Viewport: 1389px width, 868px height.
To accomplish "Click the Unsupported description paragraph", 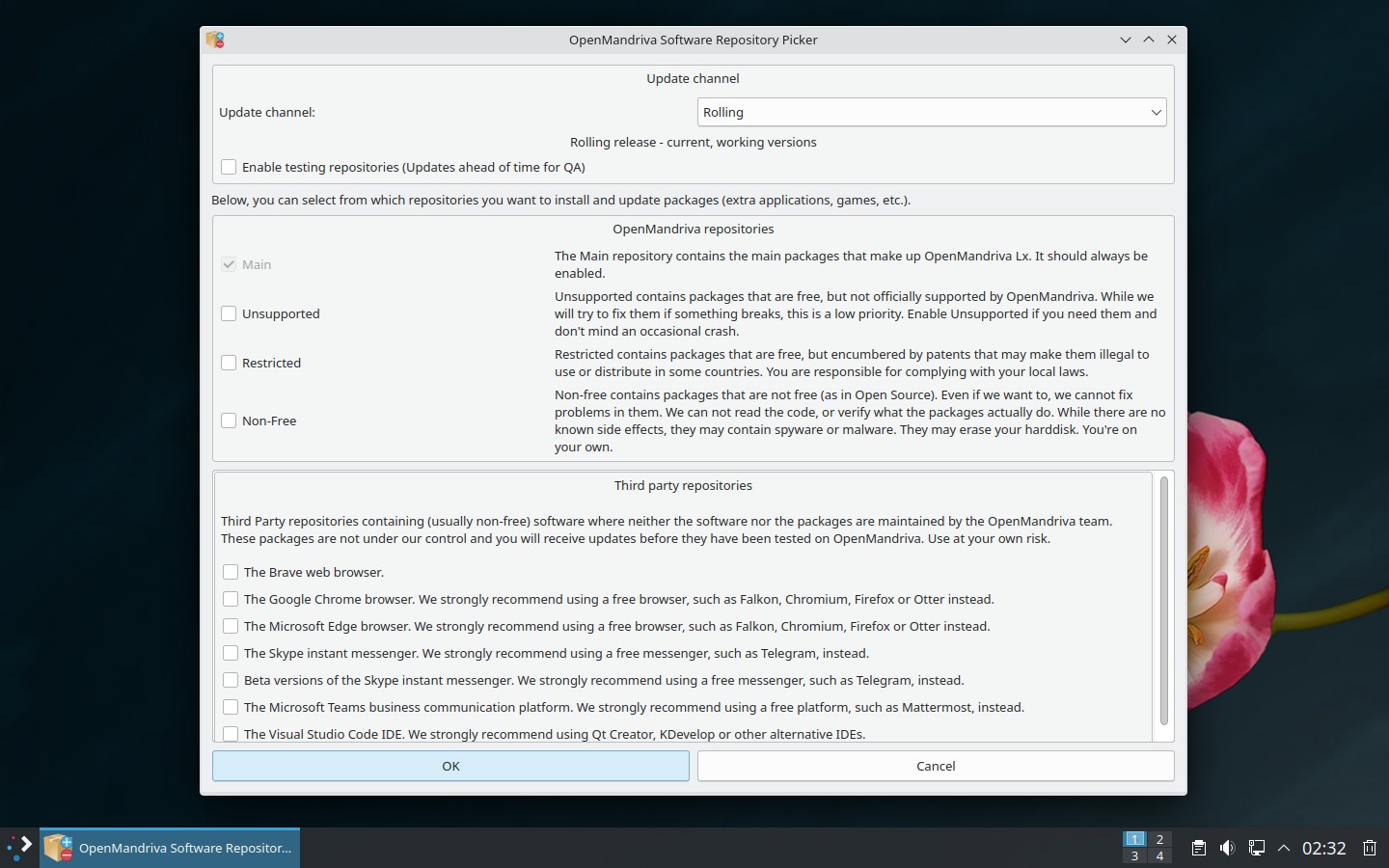I will (856, 313).
